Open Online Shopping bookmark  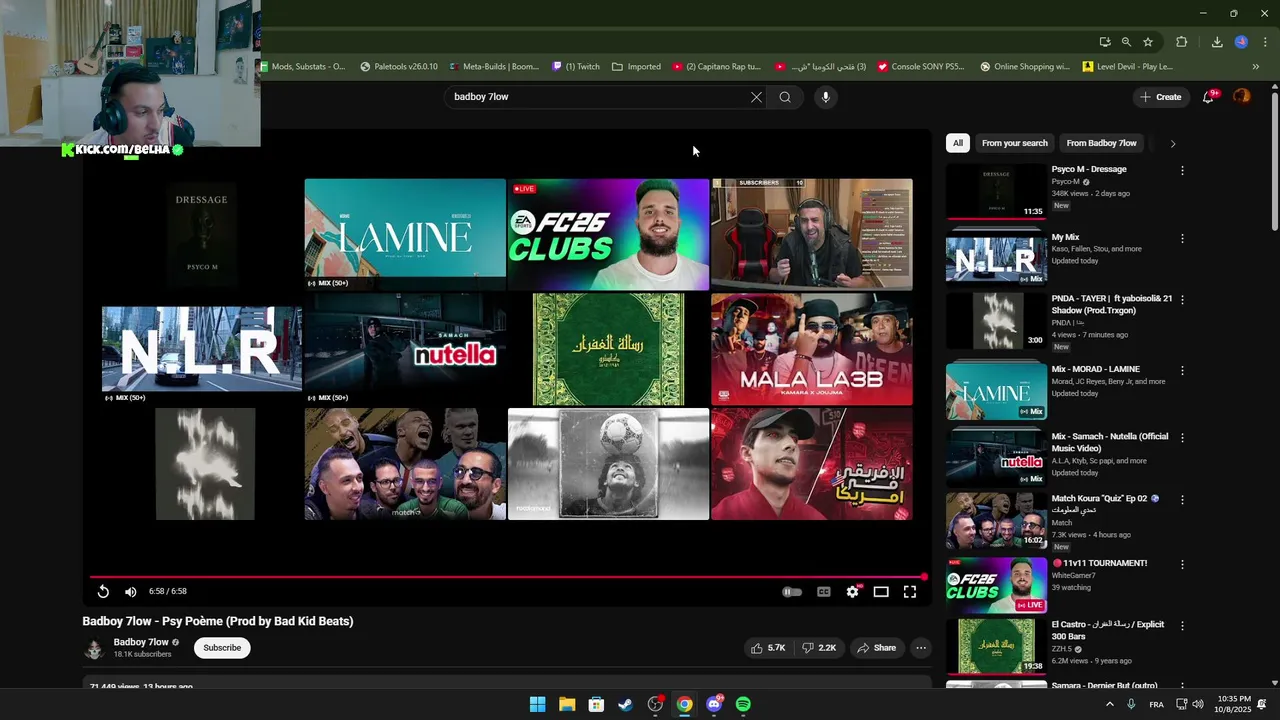pos(1024,67)
